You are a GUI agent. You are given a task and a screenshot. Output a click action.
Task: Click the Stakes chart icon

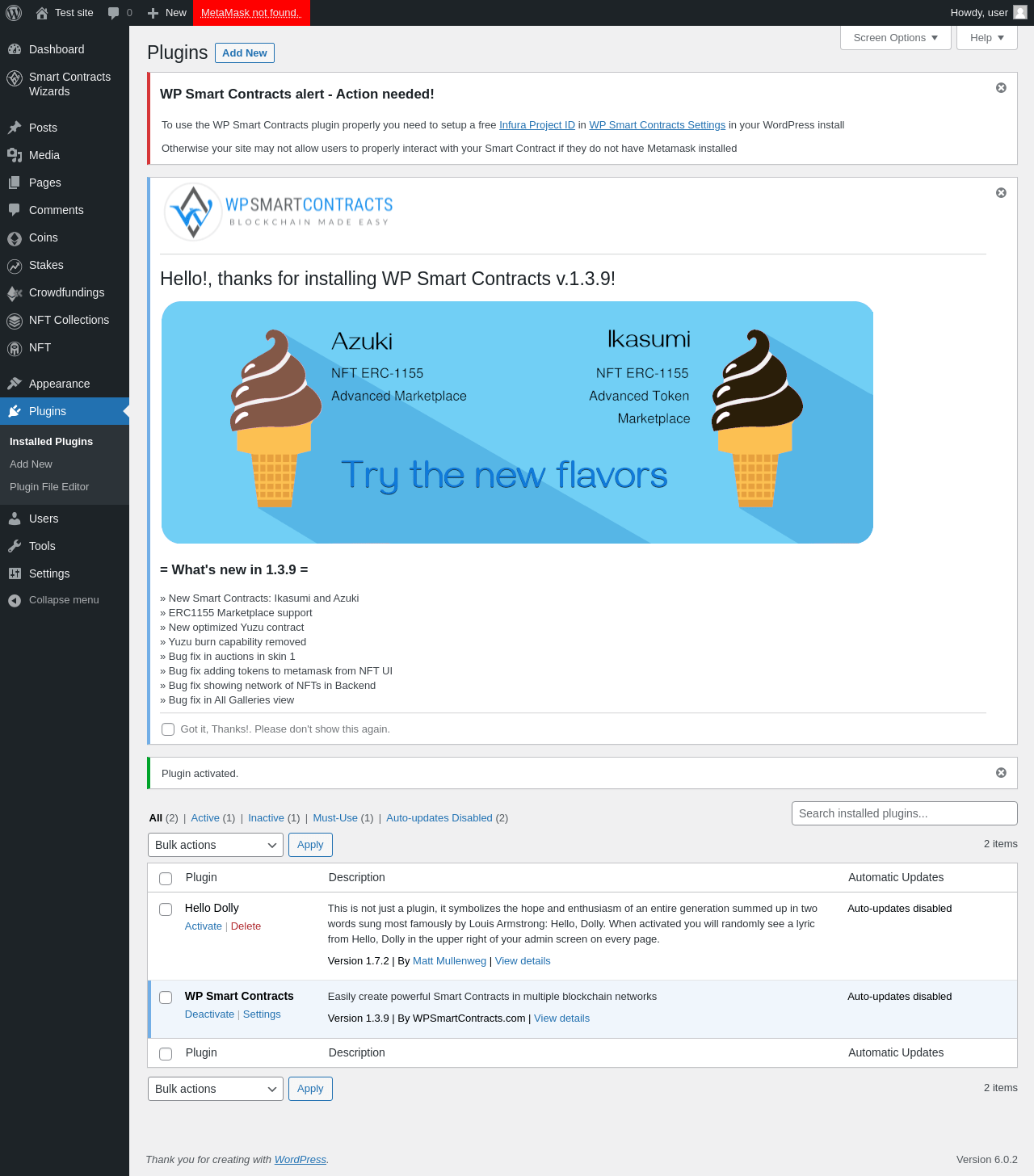click(x=15, y=266)
